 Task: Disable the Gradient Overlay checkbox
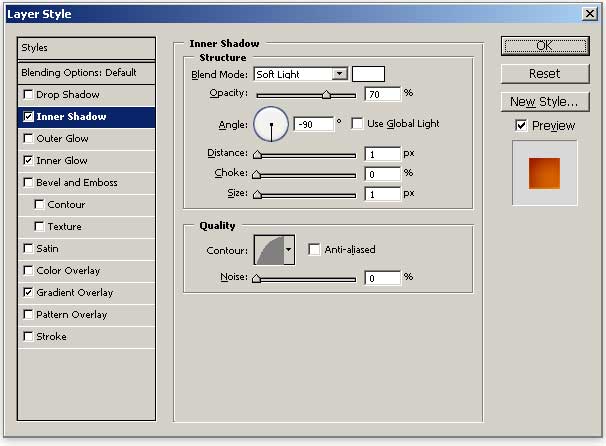coord(28,293)
